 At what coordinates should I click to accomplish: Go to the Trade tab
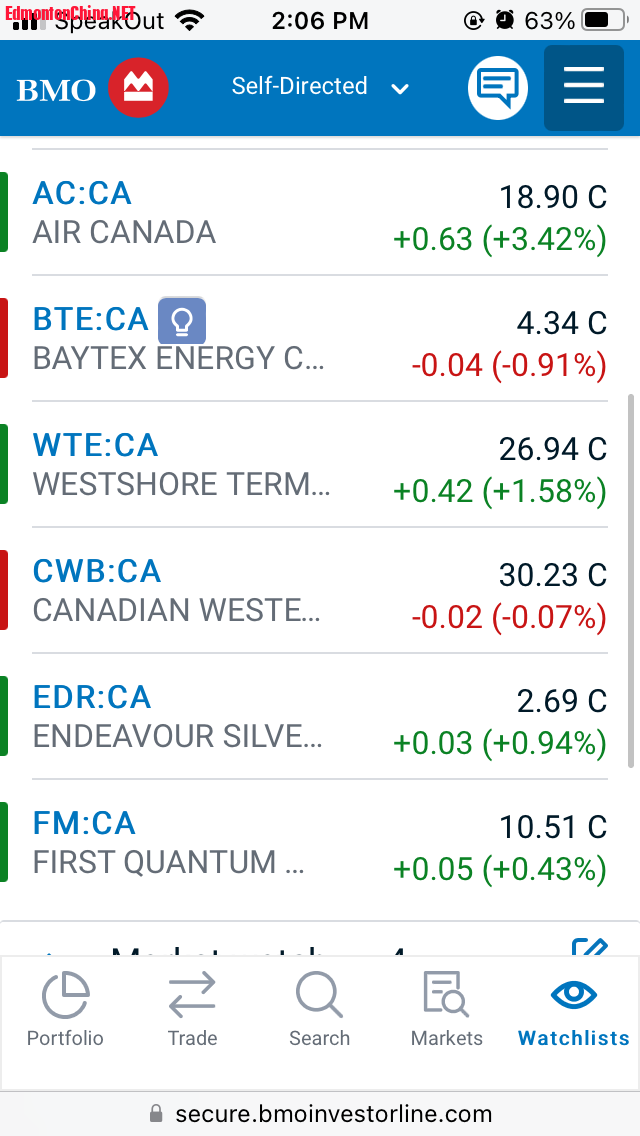click(192, 1011)
